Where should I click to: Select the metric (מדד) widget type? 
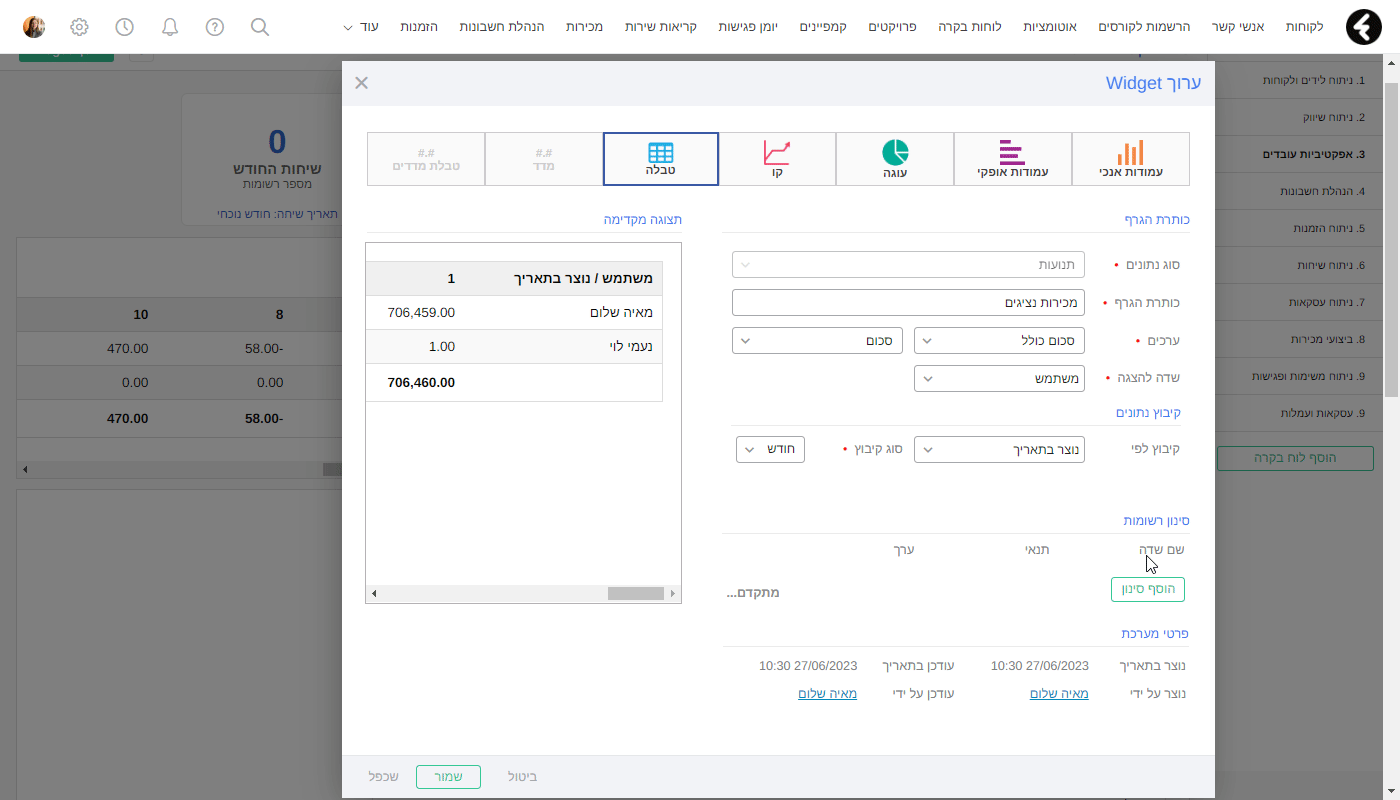coord(544,159)
